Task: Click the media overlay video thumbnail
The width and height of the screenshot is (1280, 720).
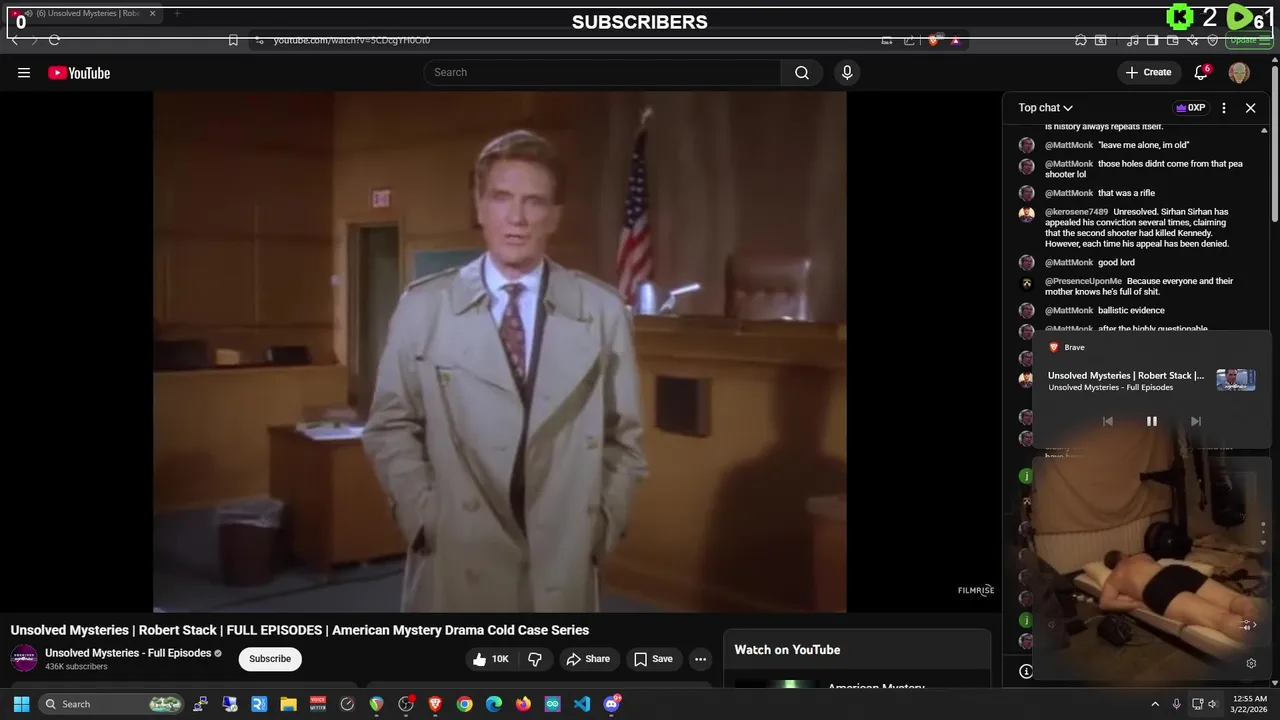Action: (1236, 380)
